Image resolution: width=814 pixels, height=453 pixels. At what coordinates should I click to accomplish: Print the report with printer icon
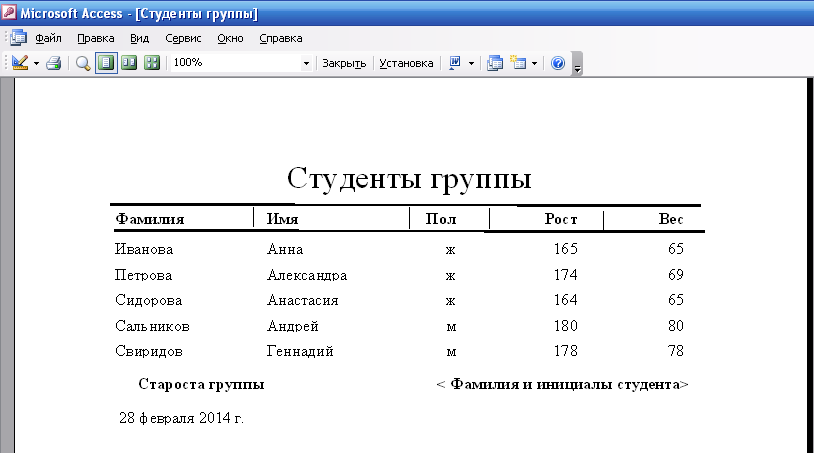pos(53,63)
